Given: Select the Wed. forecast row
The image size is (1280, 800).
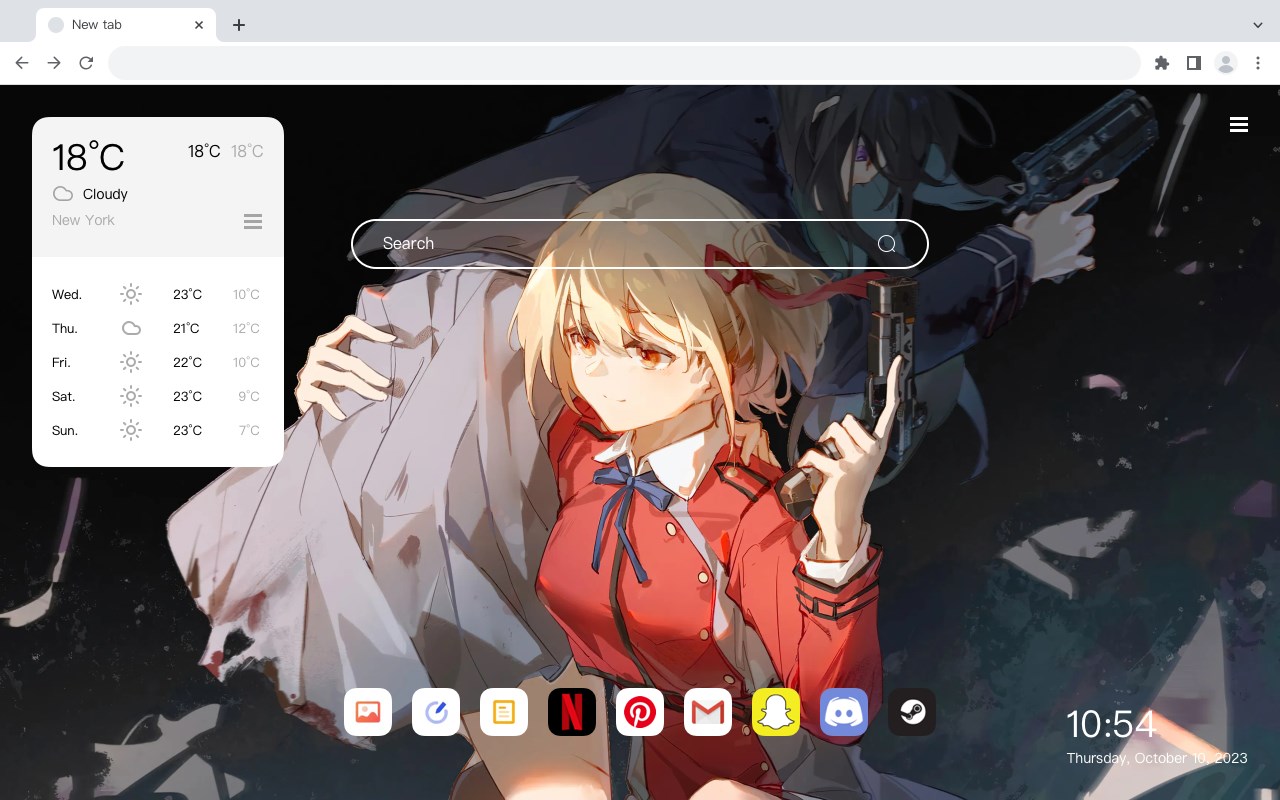Looking at the screenshot, I should [157, 294].
